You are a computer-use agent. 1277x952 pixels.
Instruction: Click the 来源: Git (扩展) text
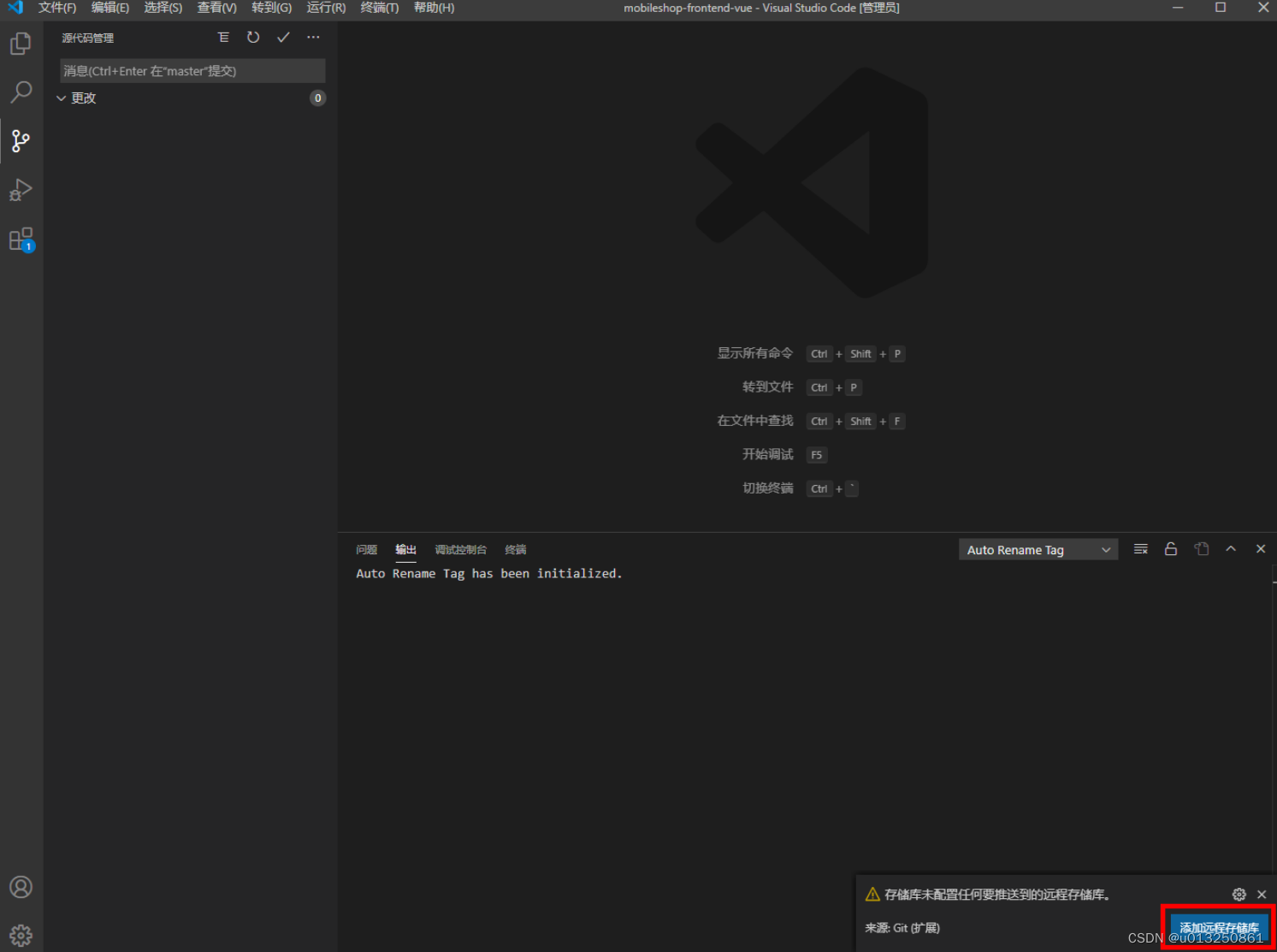902,928
